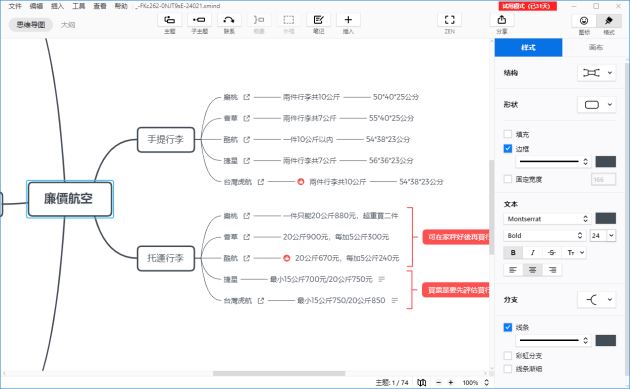Image resolution: width=630 pixels, height=389 pixels.
Task: Open the 结构 structure dropdown
Action: pos(597,73)
